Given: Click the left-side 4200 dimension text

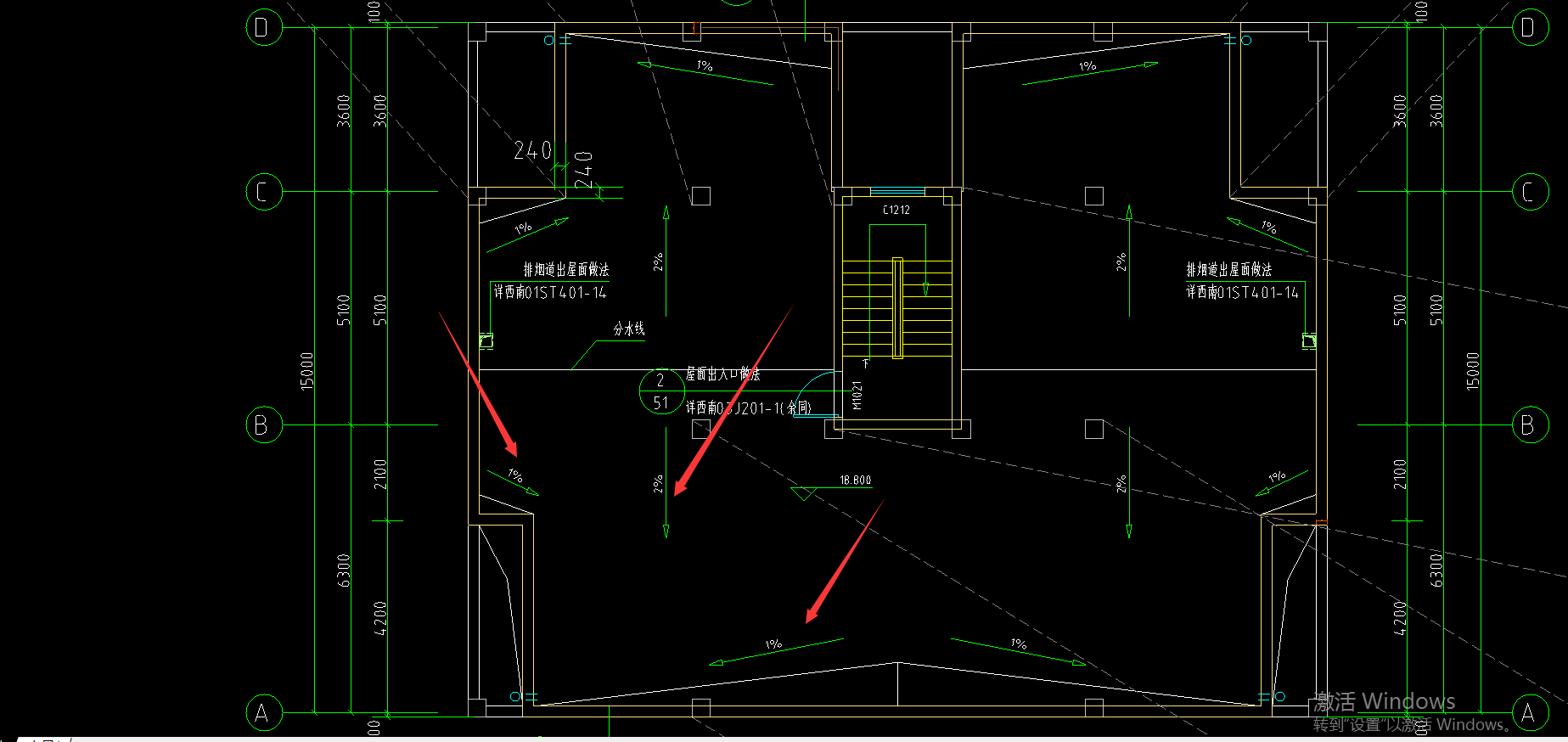Looking at the screenshot, I should tap(380, 618).
